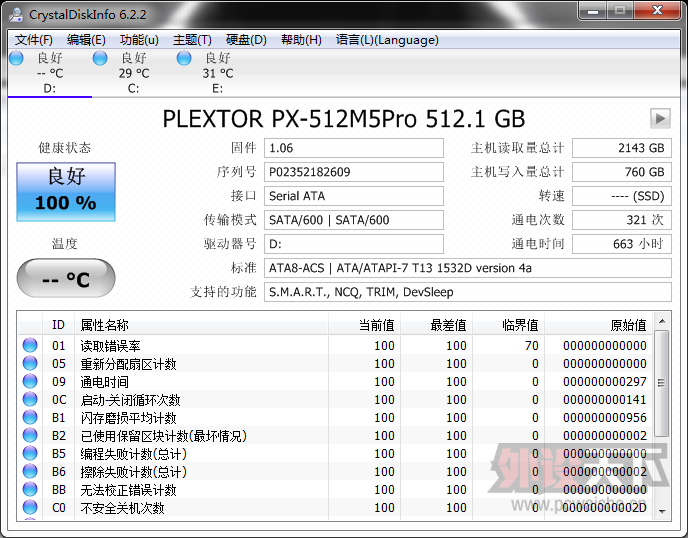Select the 闪存磨损平均计数 attribute row
This screenshot has width=688, height=538.
pos(336,417)
